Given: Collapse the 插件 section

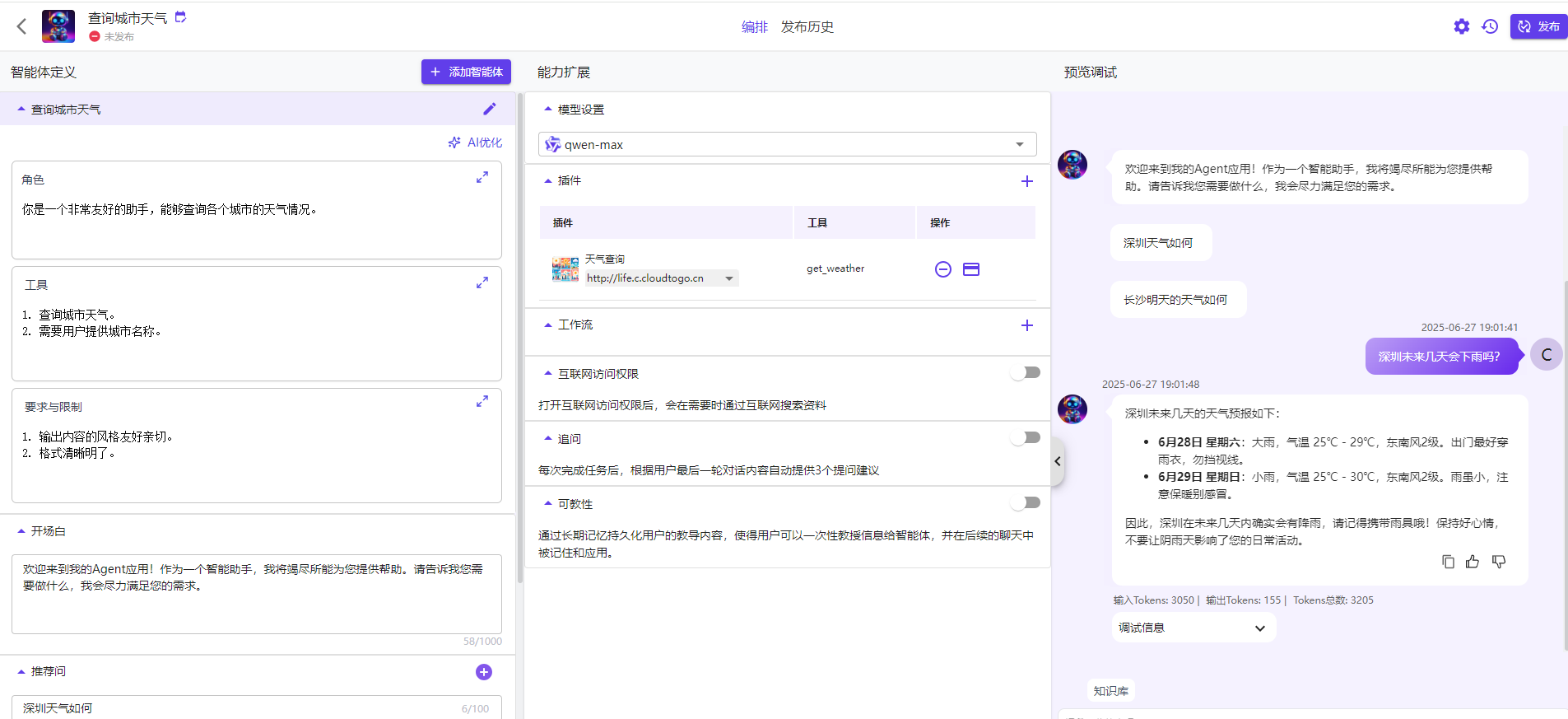Looking at the screenshot, I should coord(548,180).
